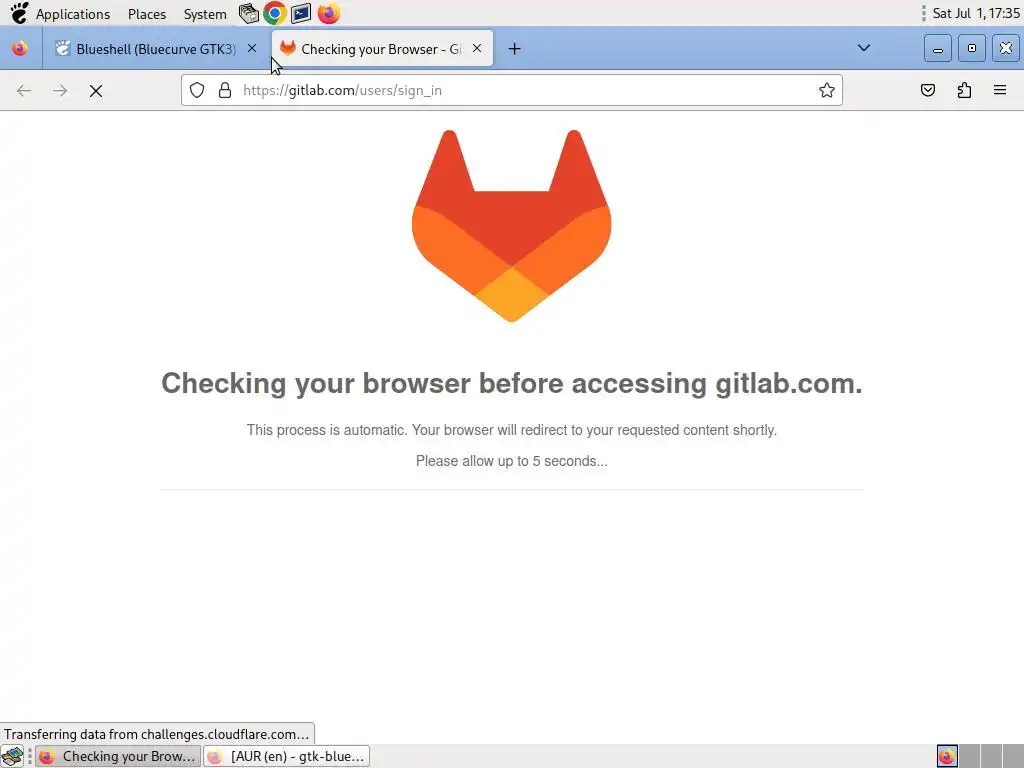This screenshot has width=1024, height=768.
Task: Bookmark this page with the star icon
Action: pos(827,90)
